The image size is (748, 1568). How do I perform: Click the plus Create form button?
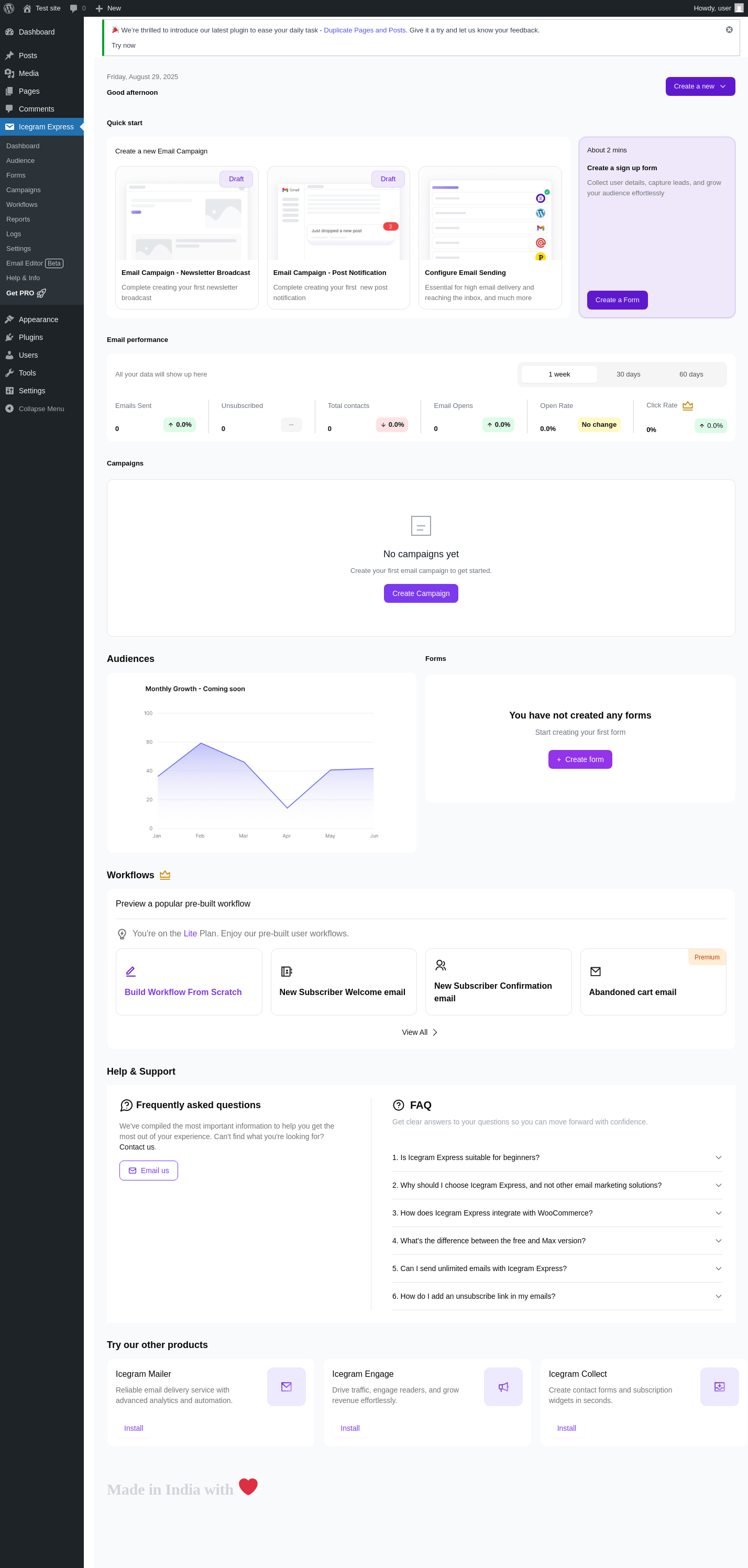pos(579,759)
